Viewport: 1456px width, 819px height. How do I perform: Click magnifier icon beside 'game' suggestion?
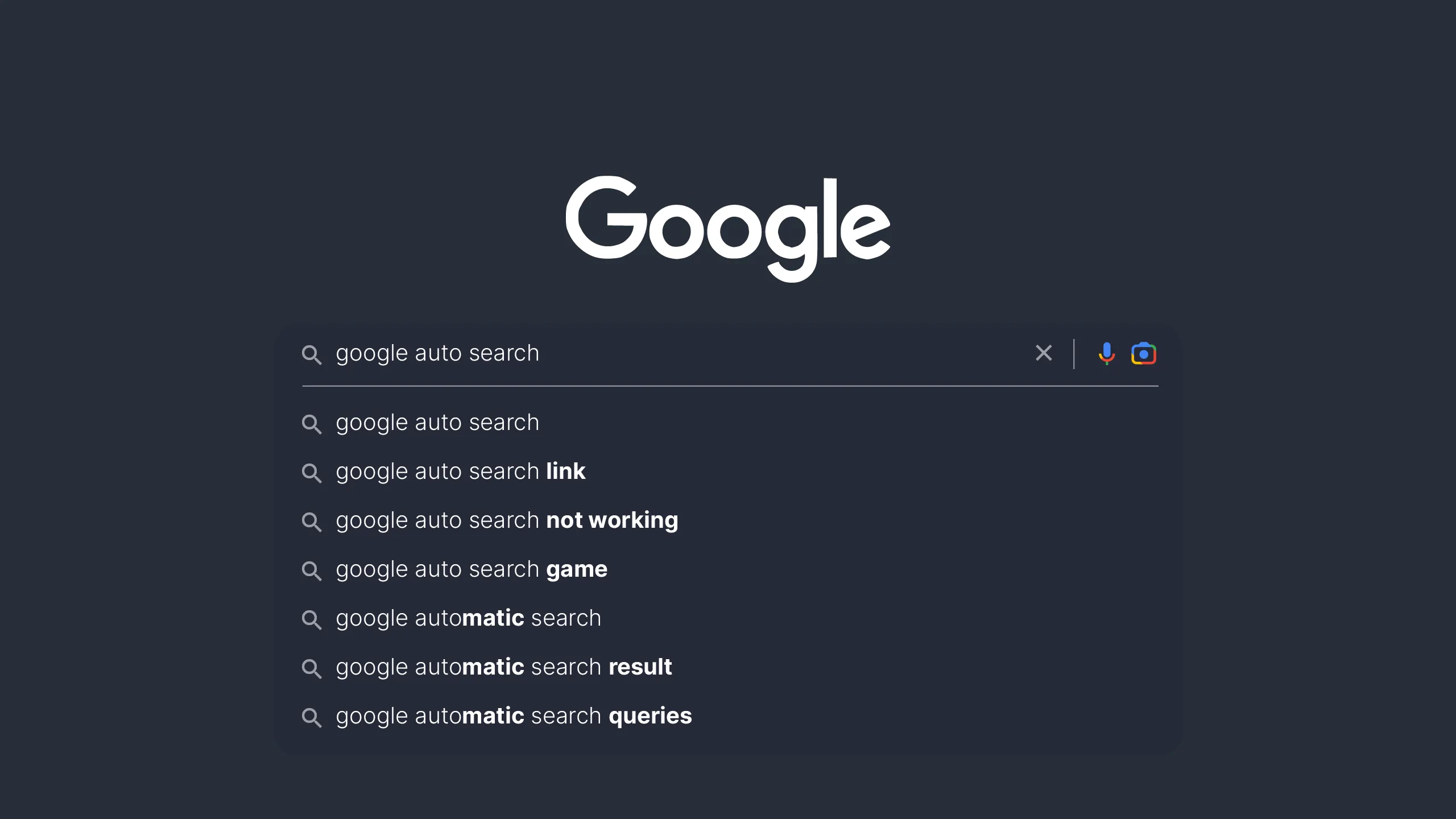(312, 570)
